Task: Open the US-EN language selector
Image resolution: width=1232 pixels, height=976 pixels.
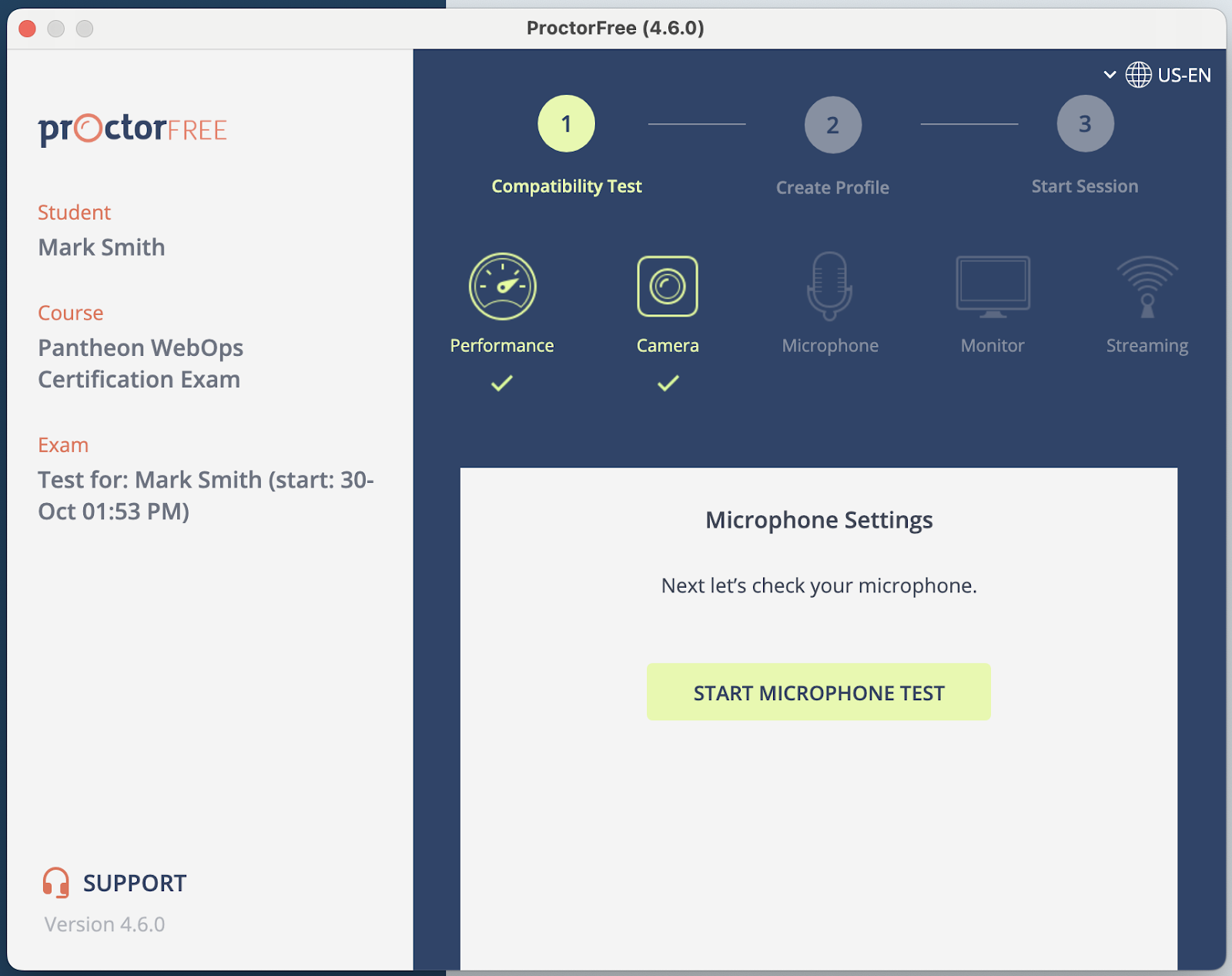Action: coord(1183,75)
